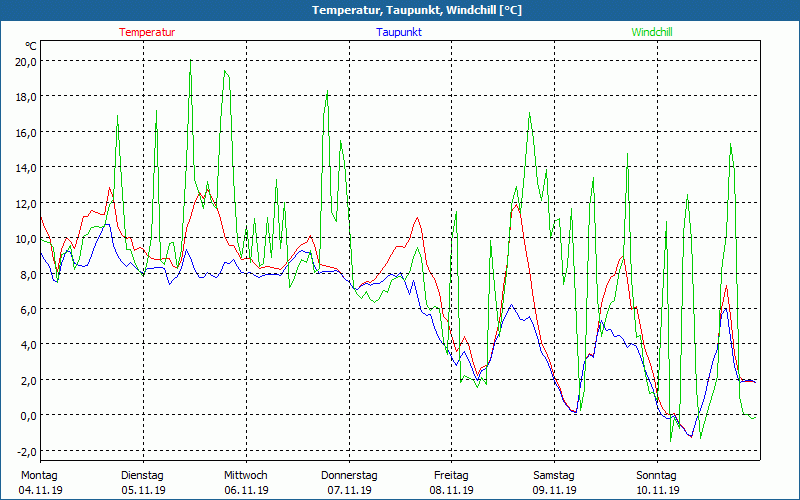Click the Dienstag day label
Screen dimensions: 800x500
click(142, 475)
